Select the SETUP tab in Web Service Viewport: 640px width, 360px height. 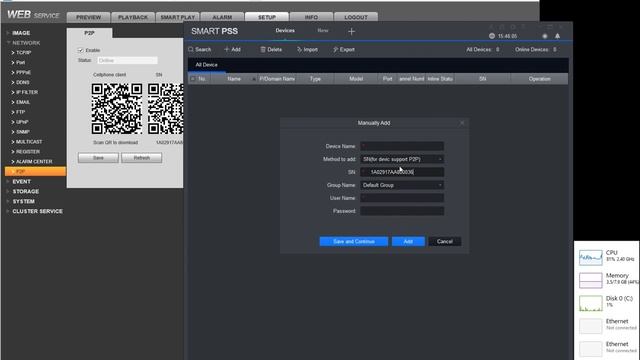[267, 17]
